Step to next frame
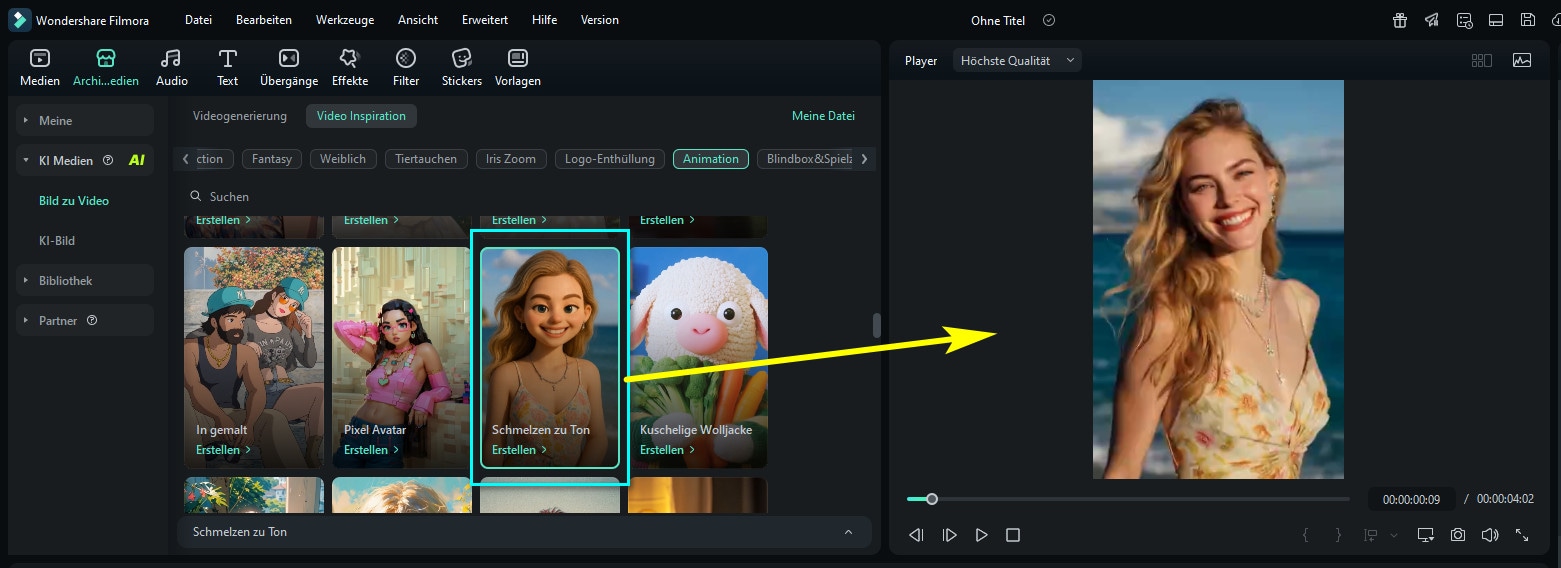The image size is (1561, 568). coord(949,535)
